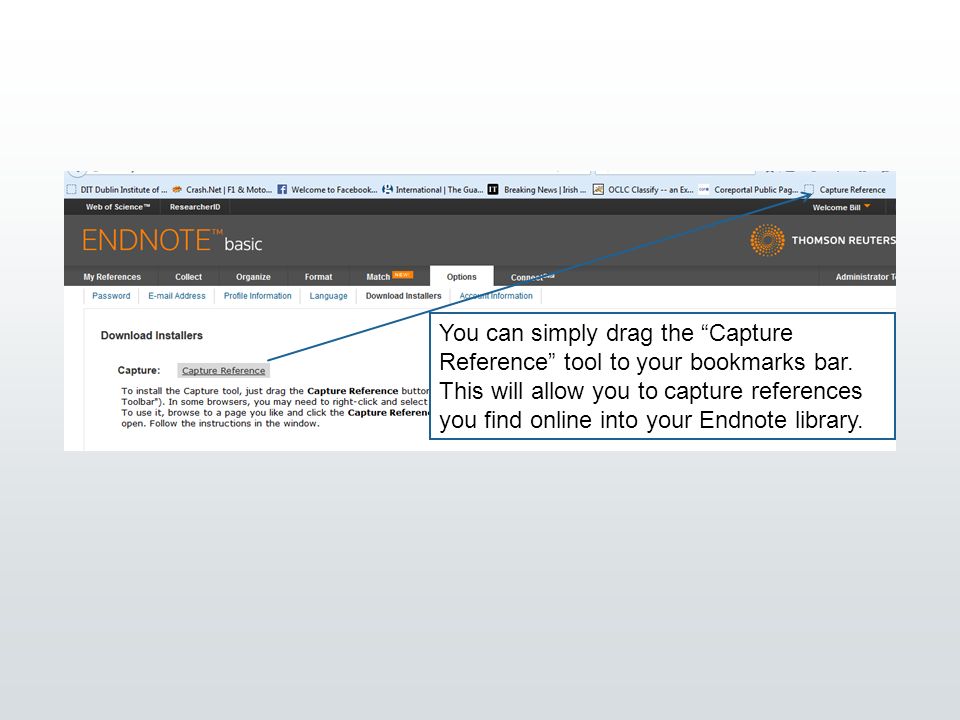Click the Guardian bookmark favicon
960x720 pixels.
tap(387, 190)
